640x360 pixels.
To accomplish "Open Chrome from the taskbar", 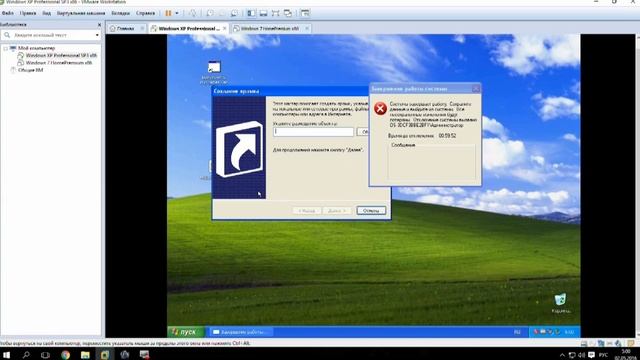I will pos(65,355).
